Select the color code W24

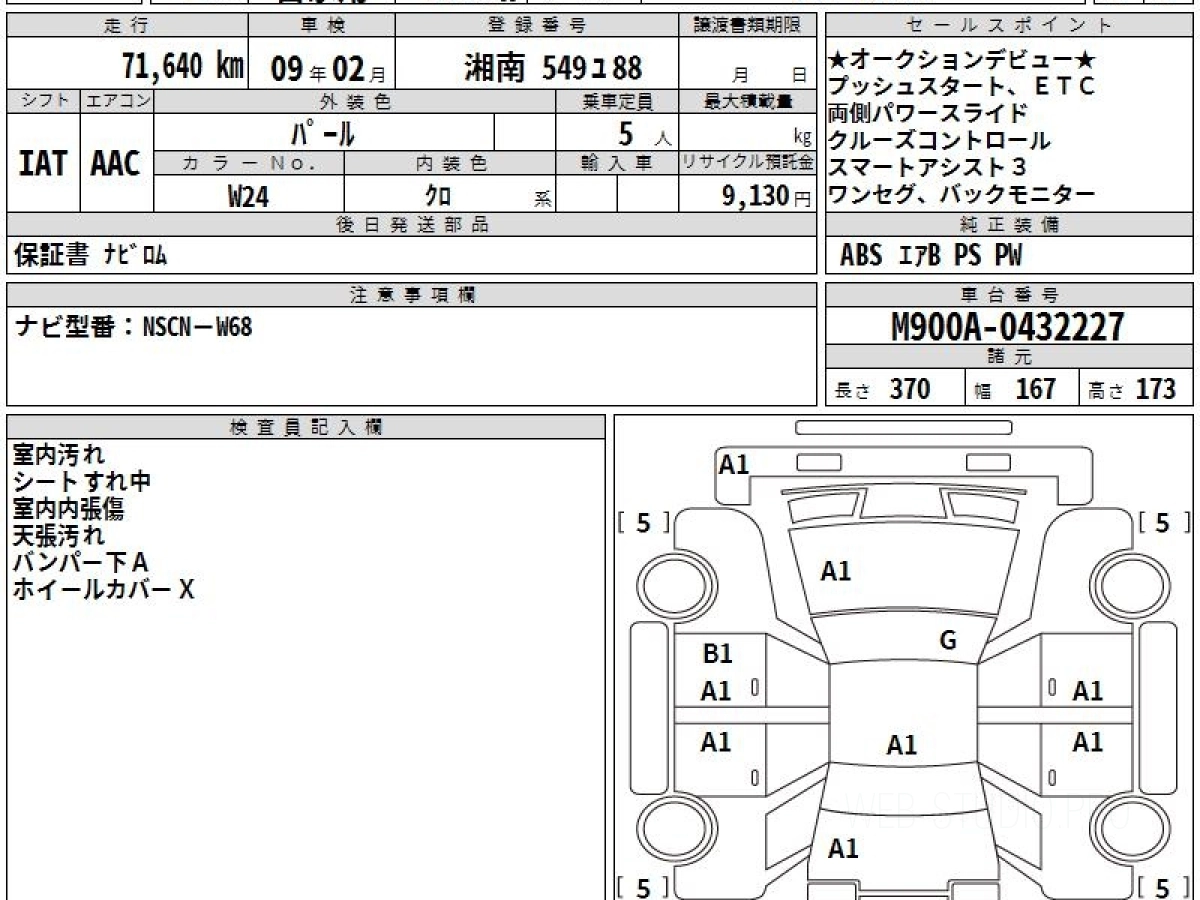pos(248,196)
